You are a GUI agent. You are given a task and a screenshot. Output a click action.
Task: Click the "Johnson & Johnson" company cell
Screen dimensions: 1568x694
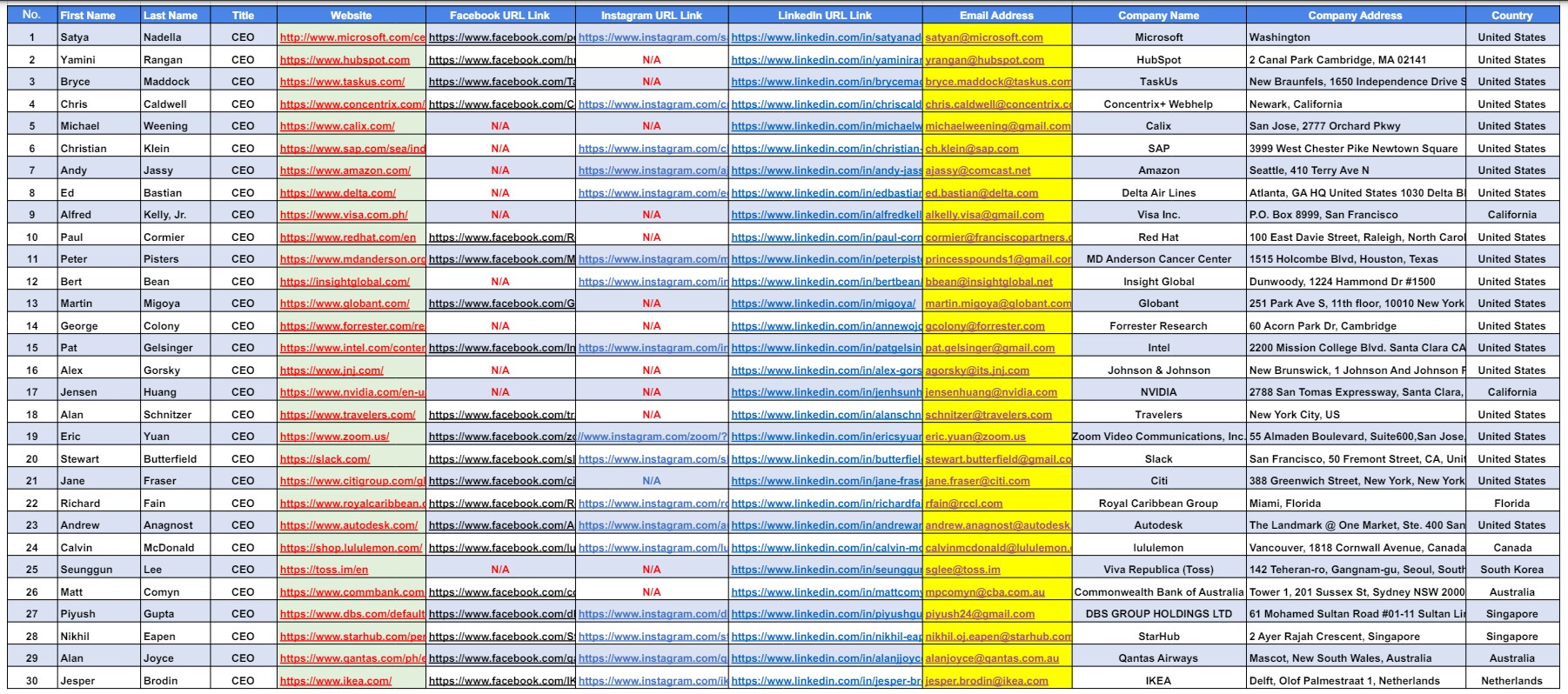(x=1159, y=370)
